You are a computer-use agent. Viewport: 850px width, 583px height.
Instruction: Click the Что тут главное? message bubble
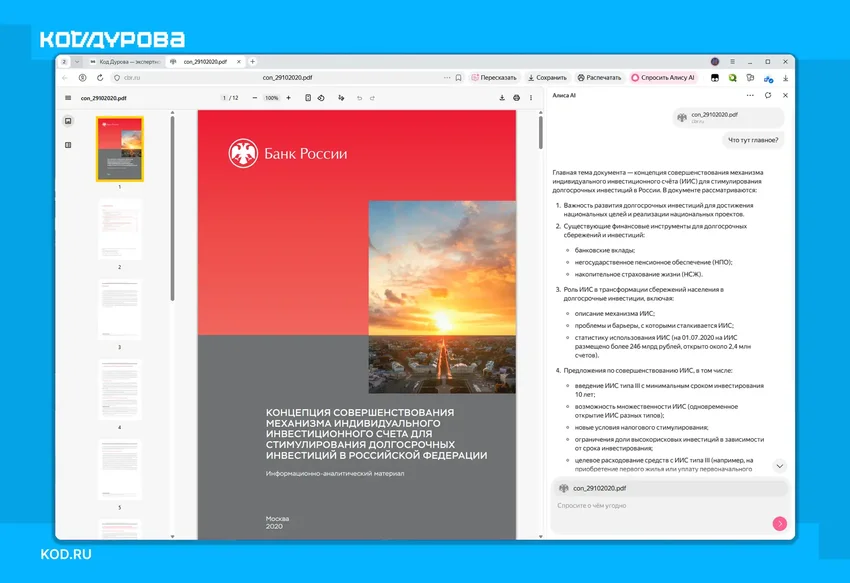(x=753, y=140)
